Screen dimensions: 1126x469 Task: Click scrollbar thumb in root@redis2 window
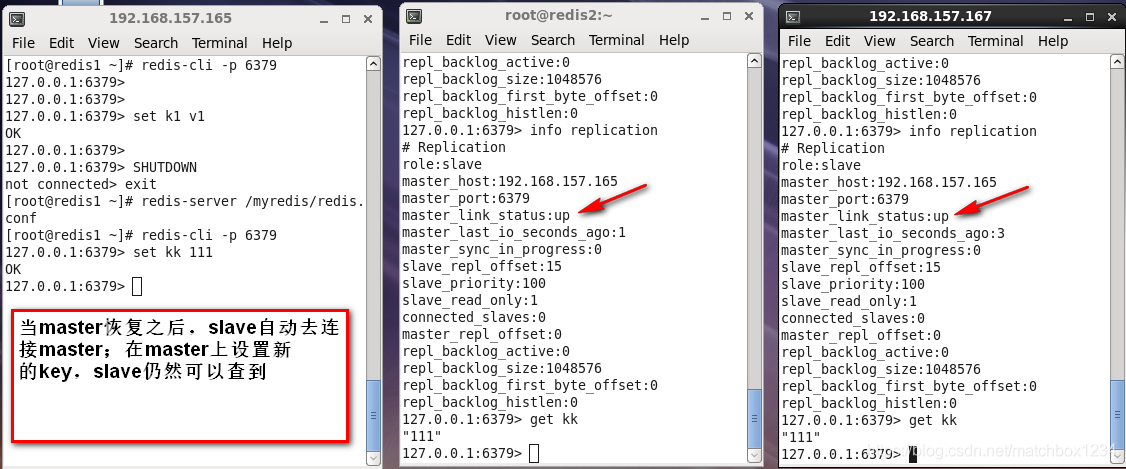coord(753,417)
